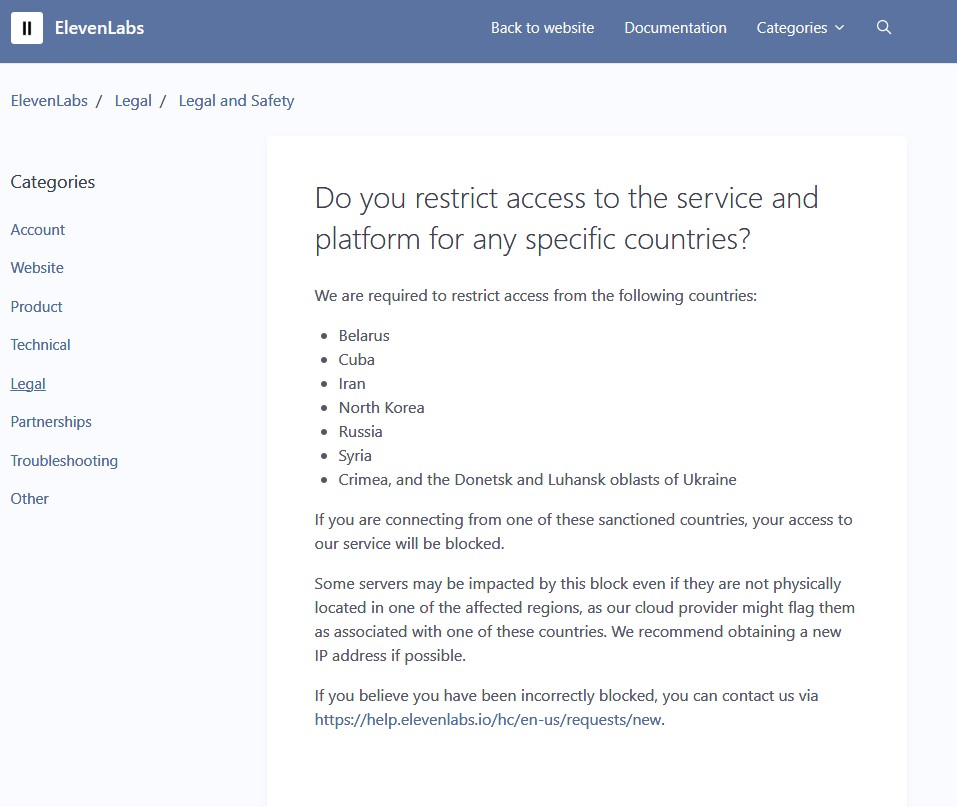Viewport: 957px width, 807px height.
Task: Click the Crimea, Donetsk and Luhansk entry
Action: coord(538,480)
